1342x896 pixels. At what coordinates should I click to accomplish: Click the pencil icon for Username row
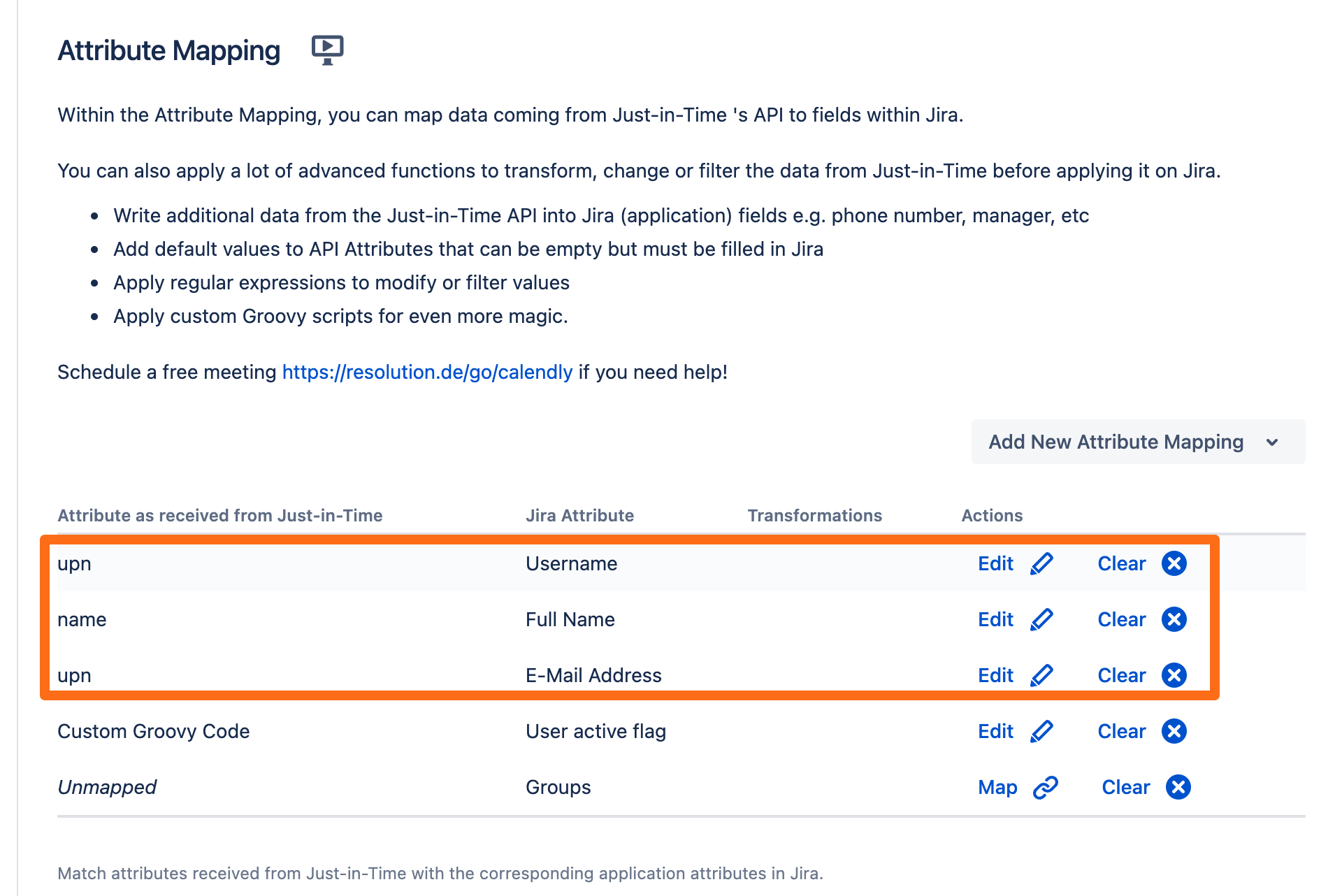[x=1041, y=563]
